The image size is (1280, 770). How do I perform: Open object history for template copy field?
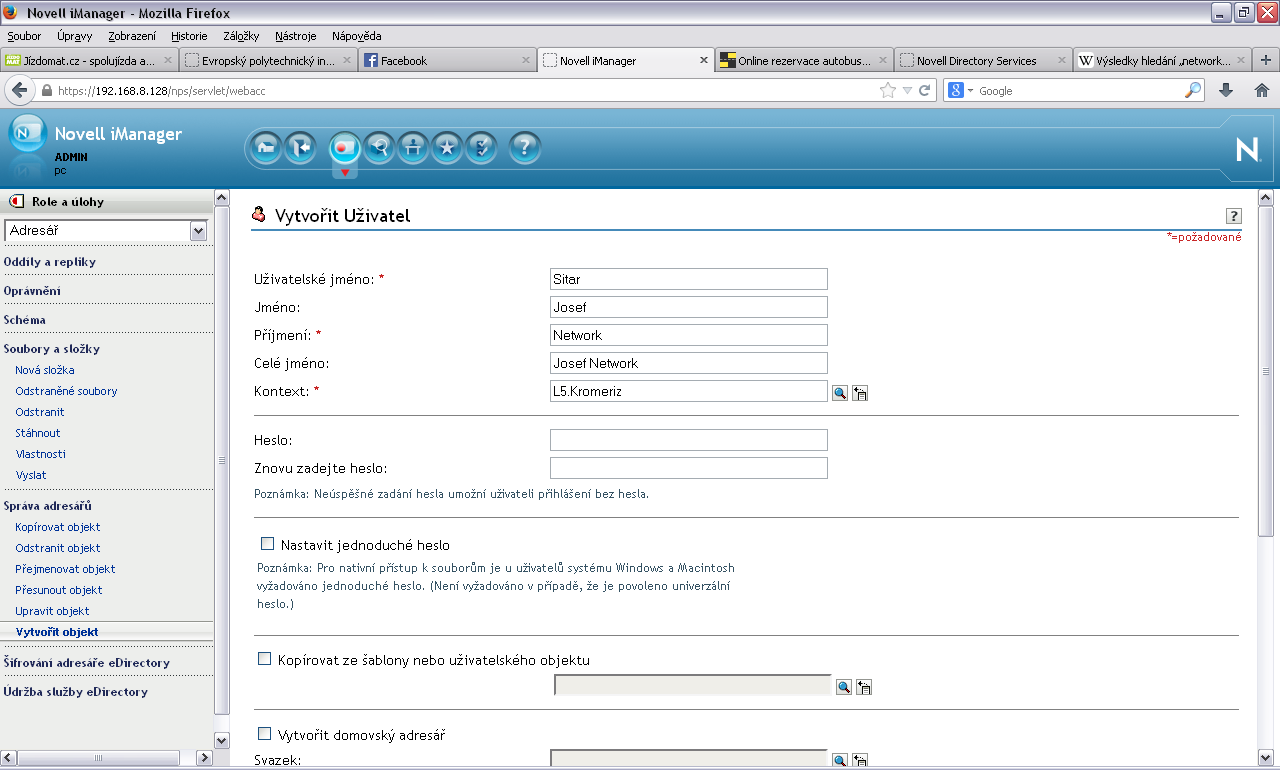[x=864, y=687]
